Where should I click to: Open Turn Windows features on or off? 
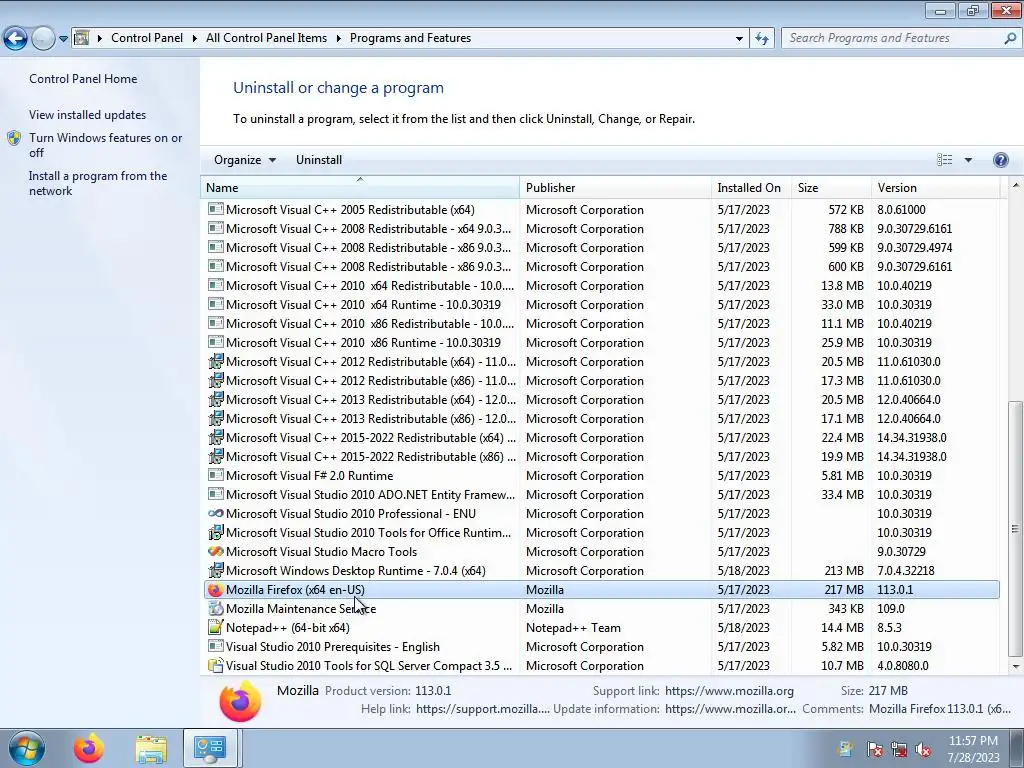tap(105, 145)
